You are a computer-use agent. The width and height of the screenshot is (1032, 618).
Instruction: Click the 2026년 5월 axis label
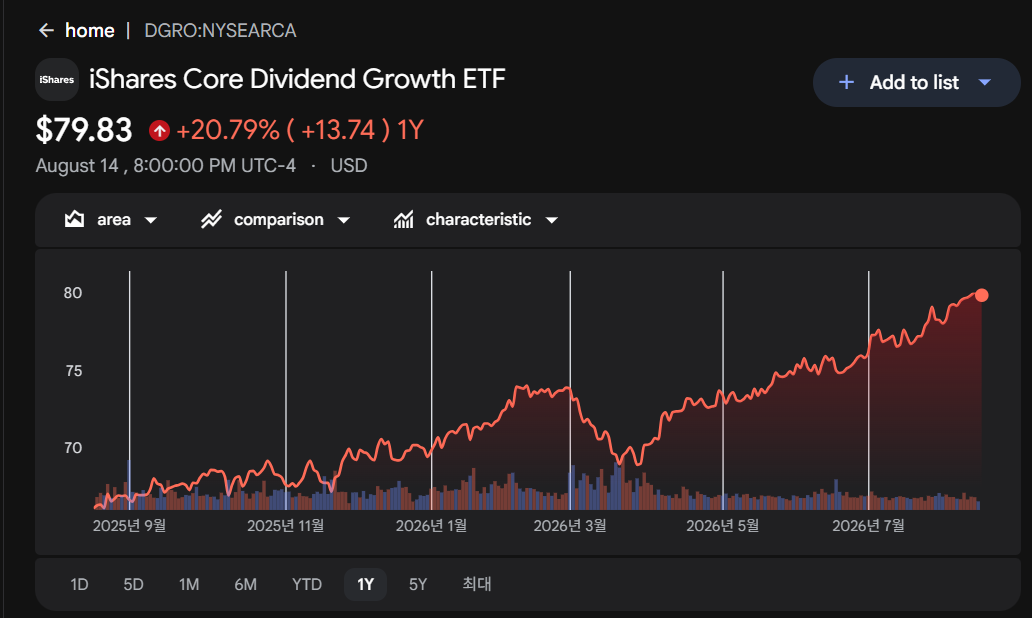pyautogui.click(x=723, y=526)
